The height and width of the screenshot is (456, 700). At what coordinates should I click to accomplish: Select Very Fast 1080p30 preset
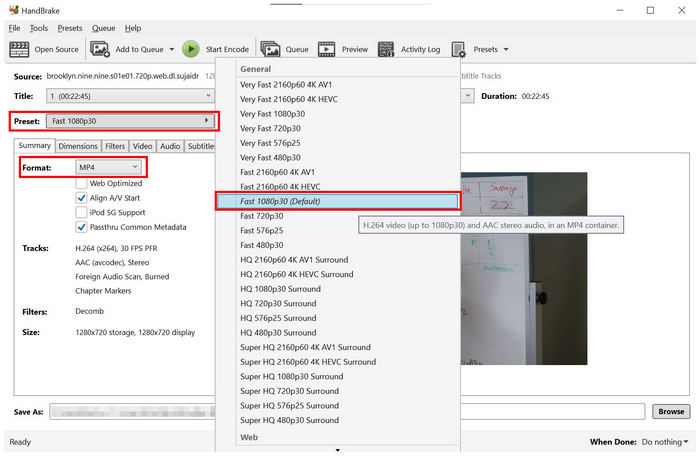[x=338, y=114]
